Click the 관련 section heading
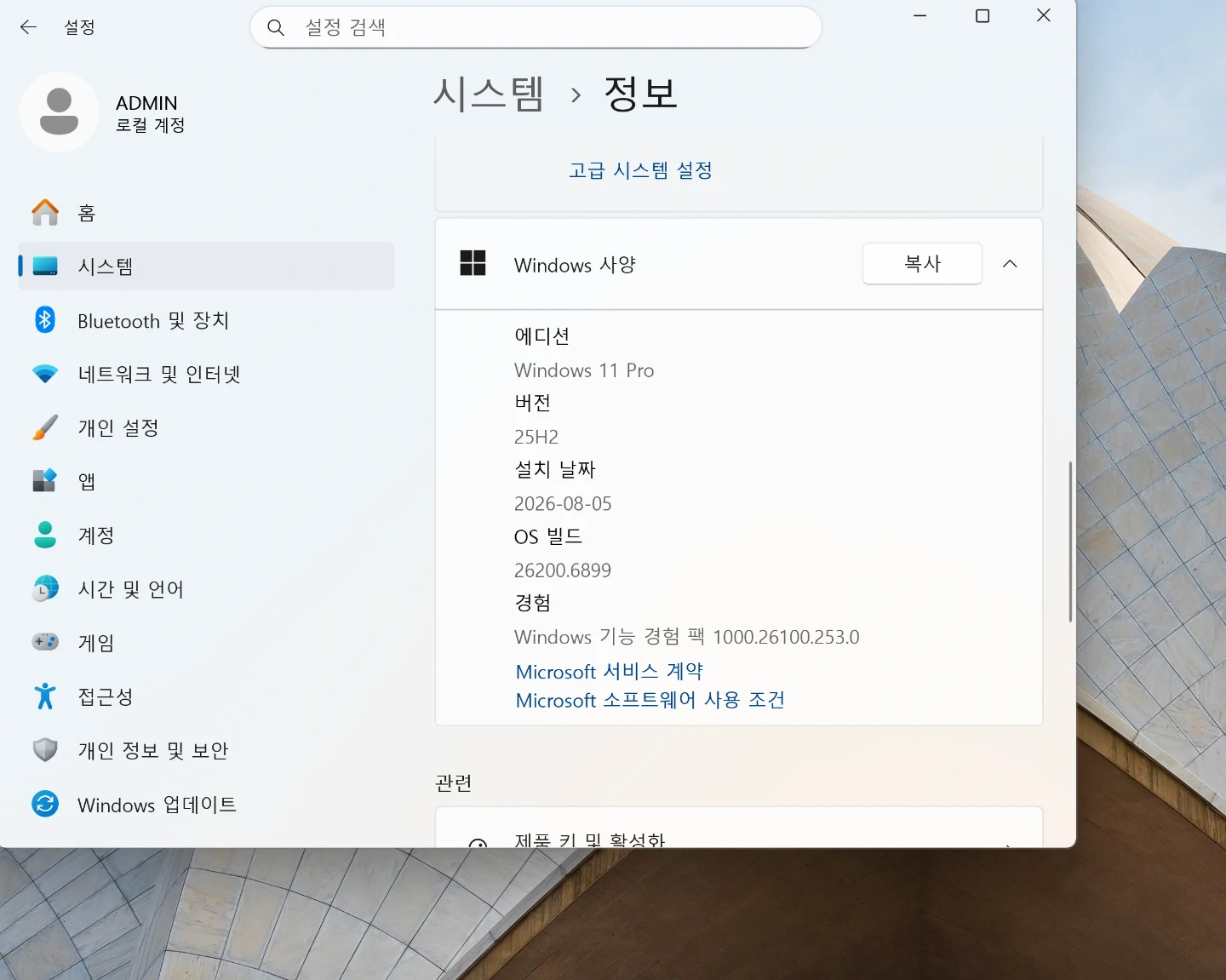 454,783
